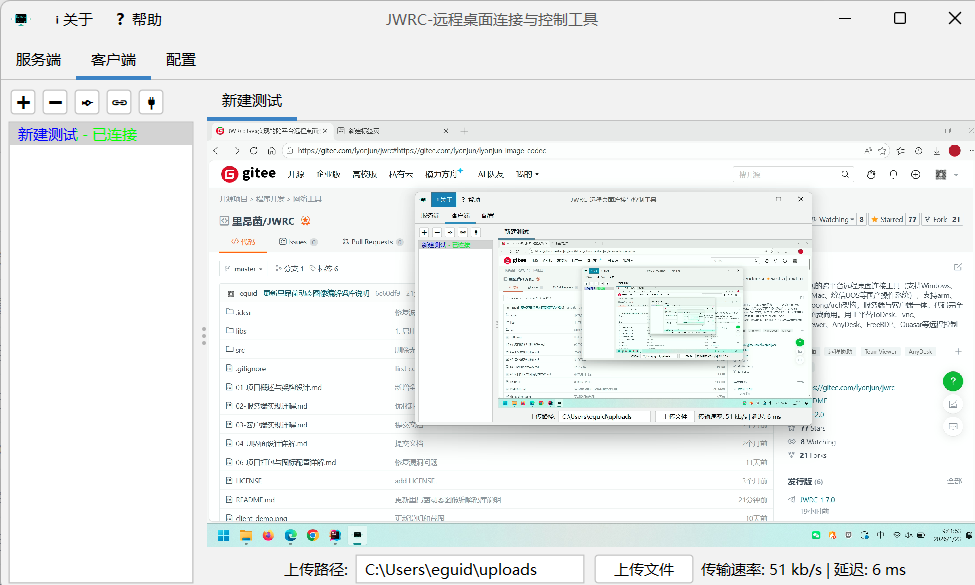Click the upload path input field
The image size is (975, 585).
(x=470, y=568)
